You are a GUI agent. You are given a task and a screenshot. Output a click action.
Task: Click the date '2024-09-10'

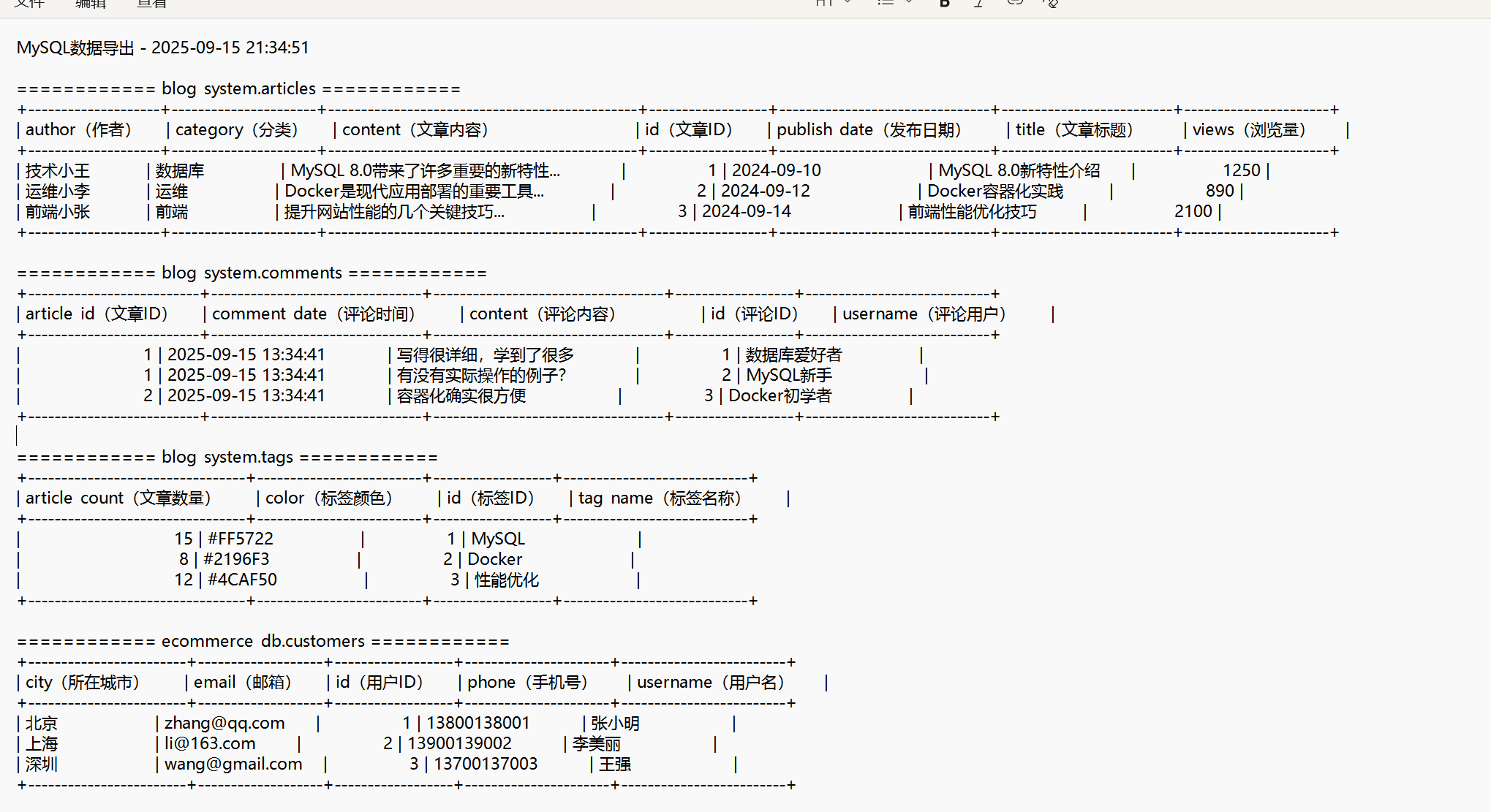tap(777, 170)
